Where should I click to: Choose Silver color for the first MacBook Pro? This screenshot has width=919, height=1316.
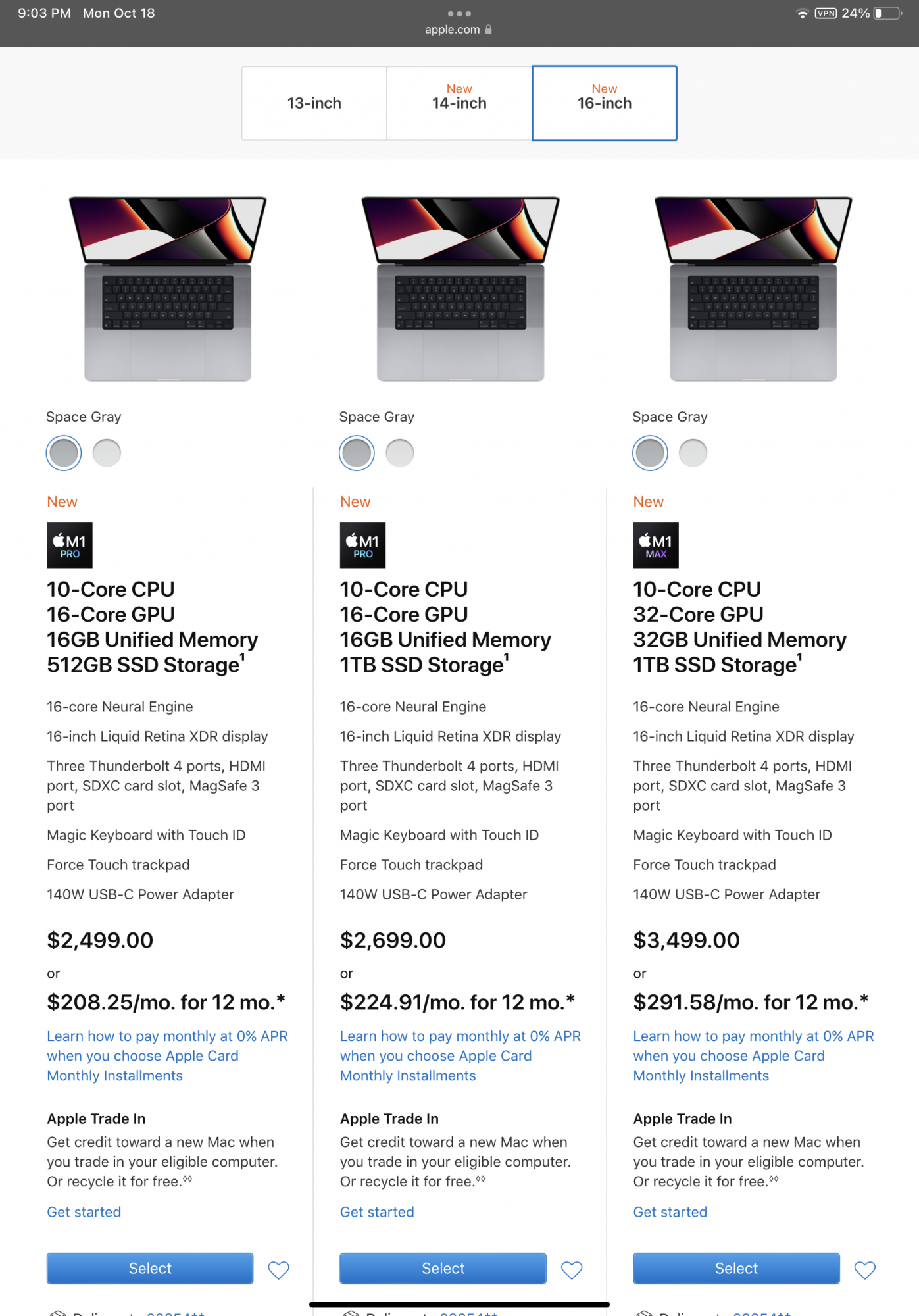point(107,453)
